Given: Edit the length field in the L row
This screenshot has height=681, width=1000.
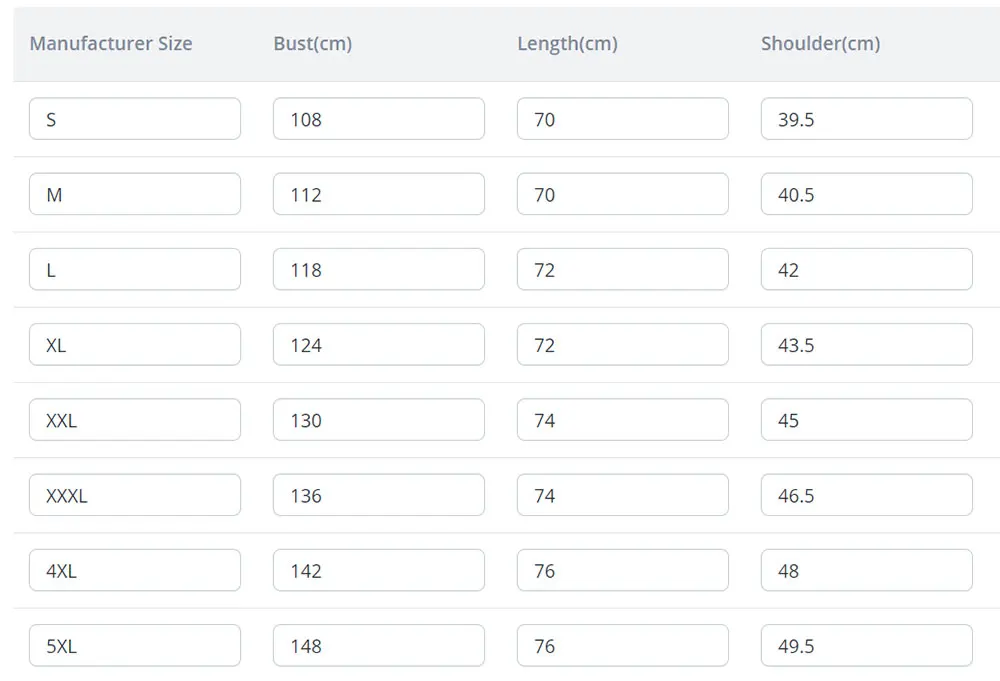Looking at the screenshot, I should click(622, 269).
